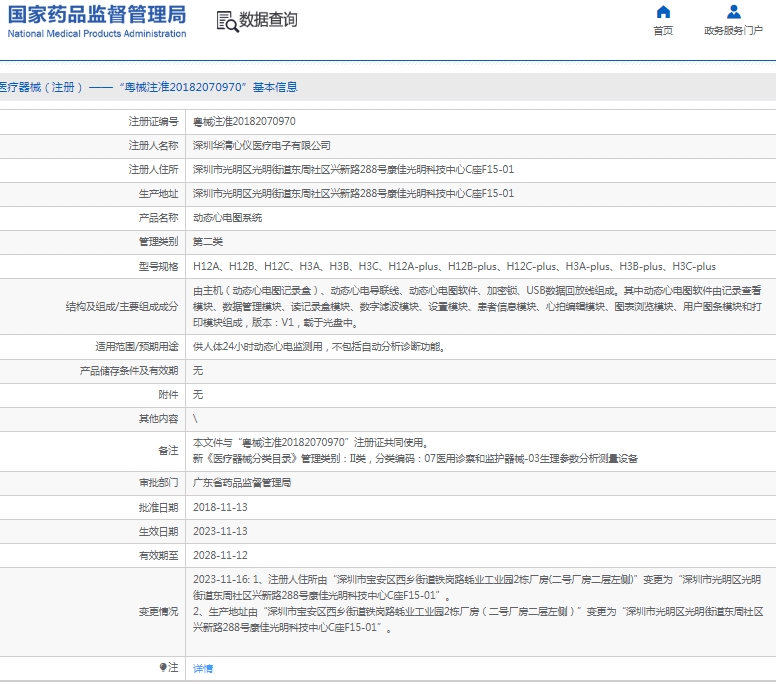
Task: Click the 产品名称 label
Action: (158, 218)
